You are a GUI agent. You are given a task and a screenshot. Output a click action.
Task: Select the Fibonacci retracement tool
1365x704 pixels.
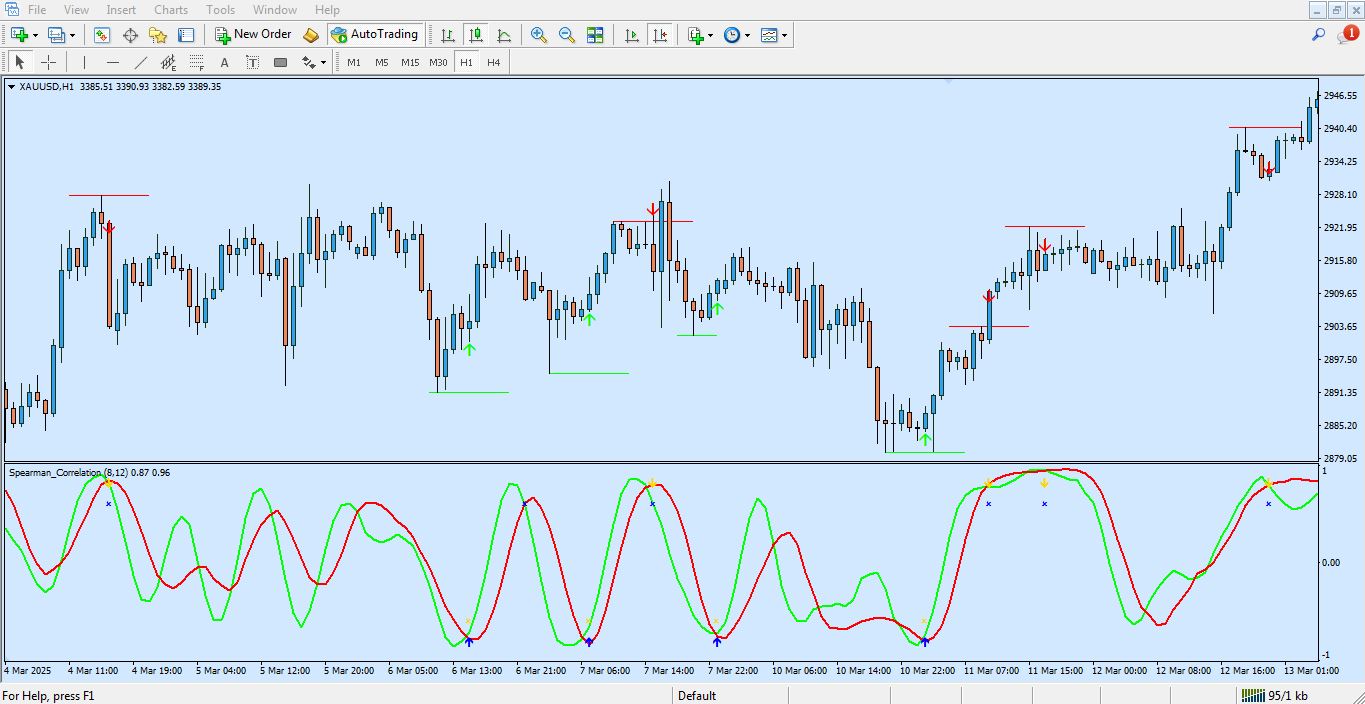tap(197, 62)
